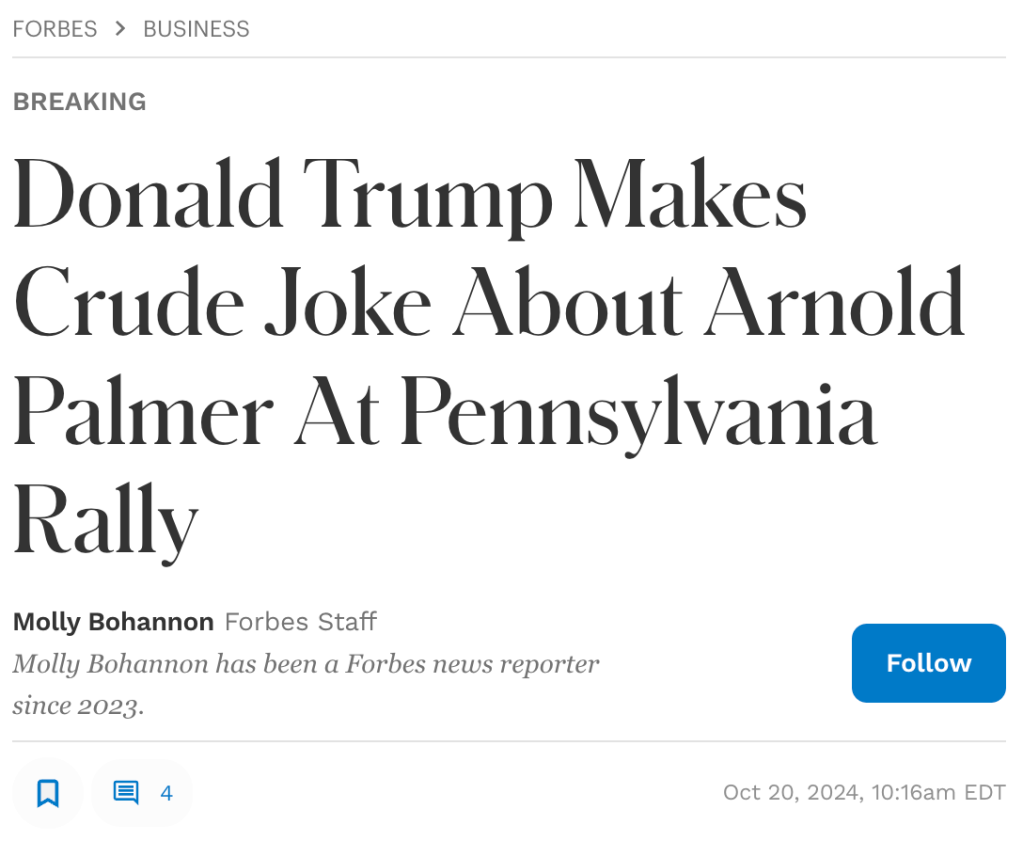This screenshot has height=841, width=1023.
Task: Select the BREAKING tag above the headline
Action: [80, 102]
